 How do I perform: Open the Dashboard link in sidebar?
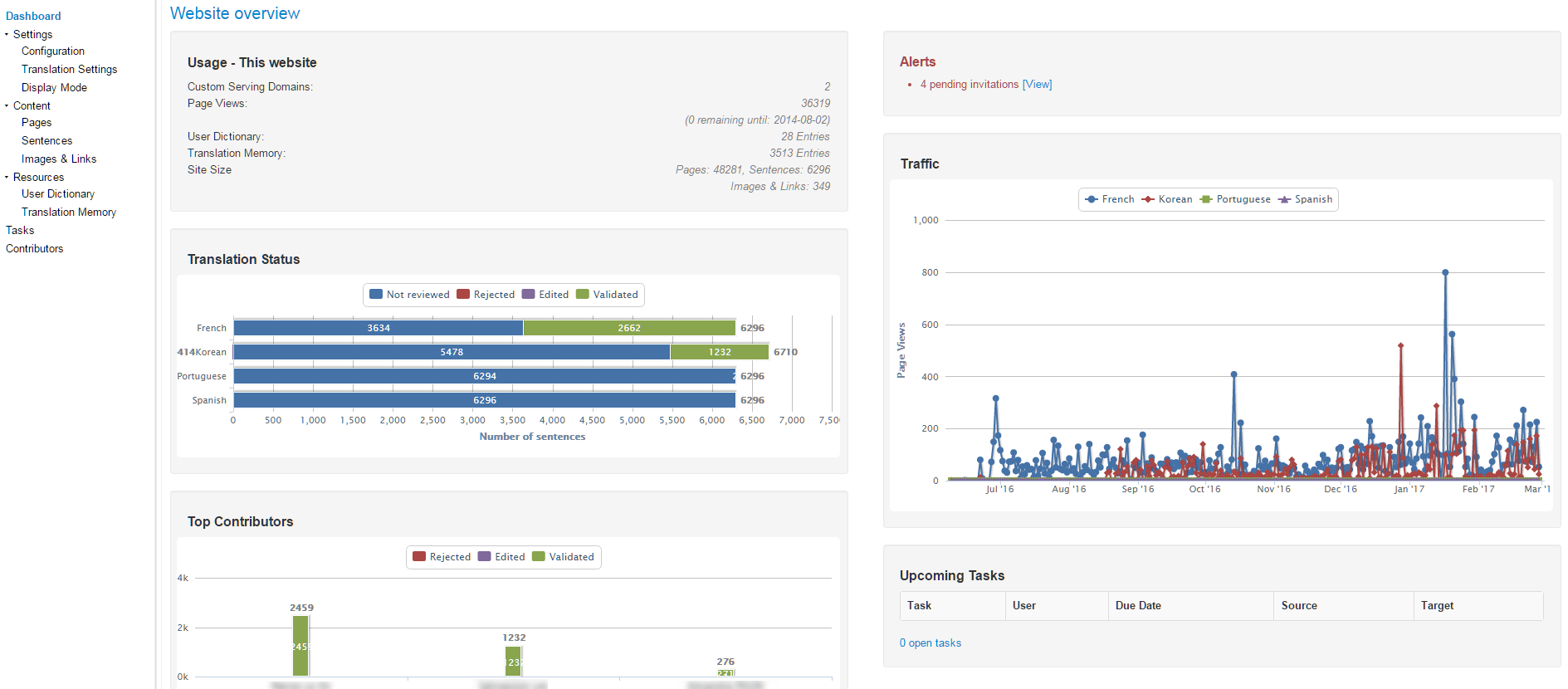coord(33,16)
